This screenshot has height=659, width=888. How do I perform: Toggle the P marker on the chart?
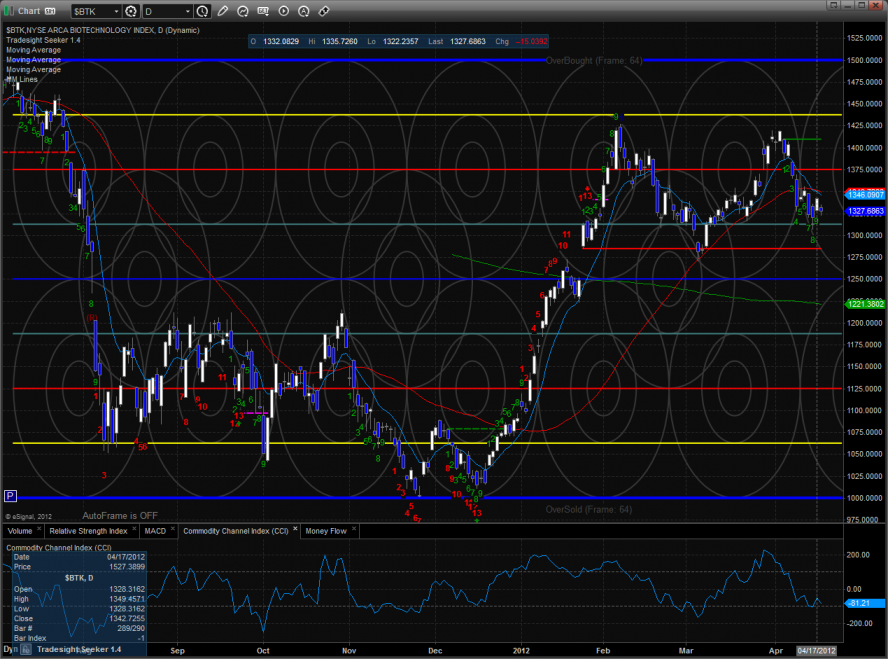point(10,495)
